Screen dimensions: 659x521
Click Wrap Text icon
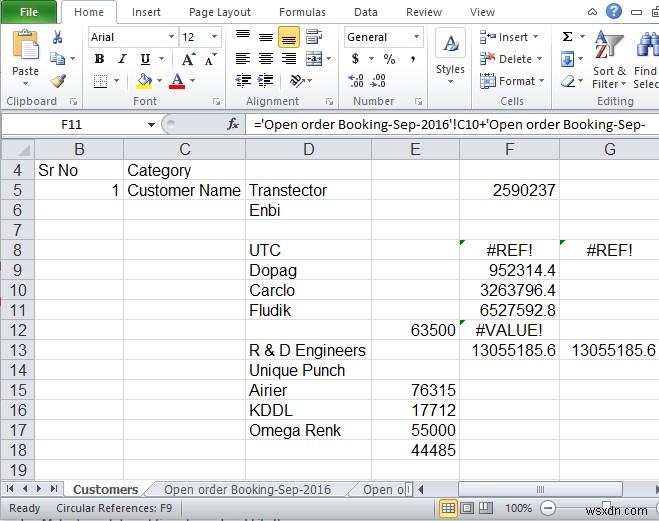coord(314,37)
